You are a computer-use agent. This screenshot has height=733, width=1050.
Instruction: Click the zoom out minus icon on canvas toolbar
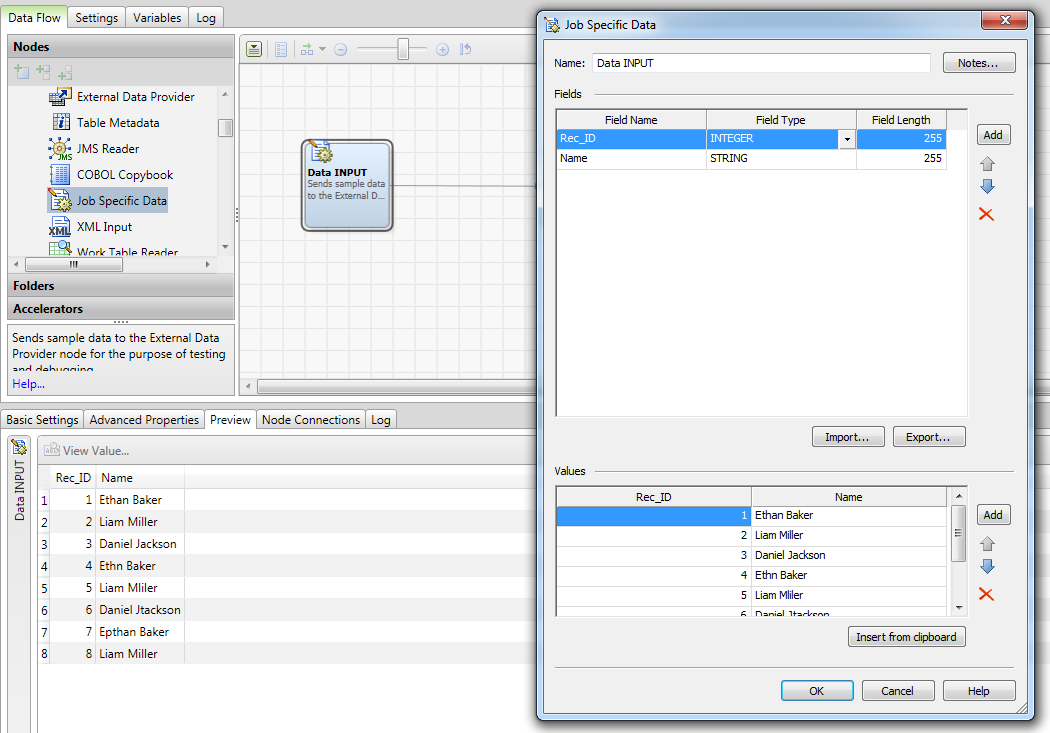click(x=340, y=49)
